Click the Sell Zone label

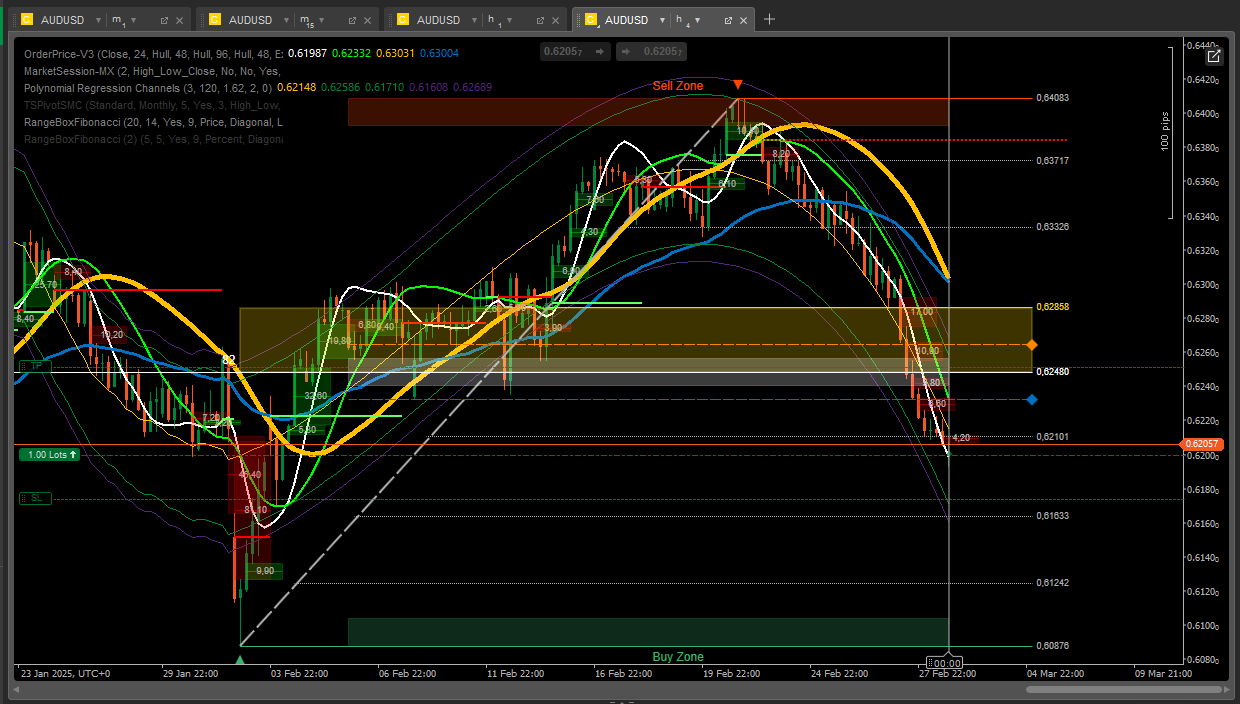(x=678, y=86)
